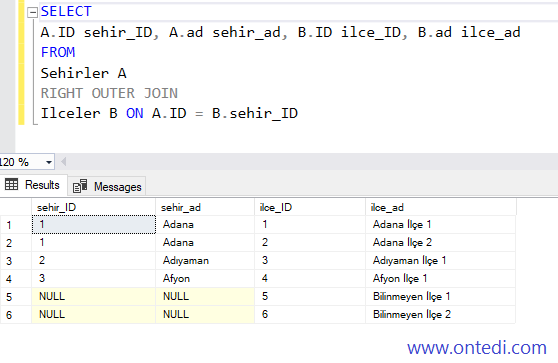Click the SELECT keyword in the editor
The height and width of the screenshot is (363, 558).
click(66, 12)
